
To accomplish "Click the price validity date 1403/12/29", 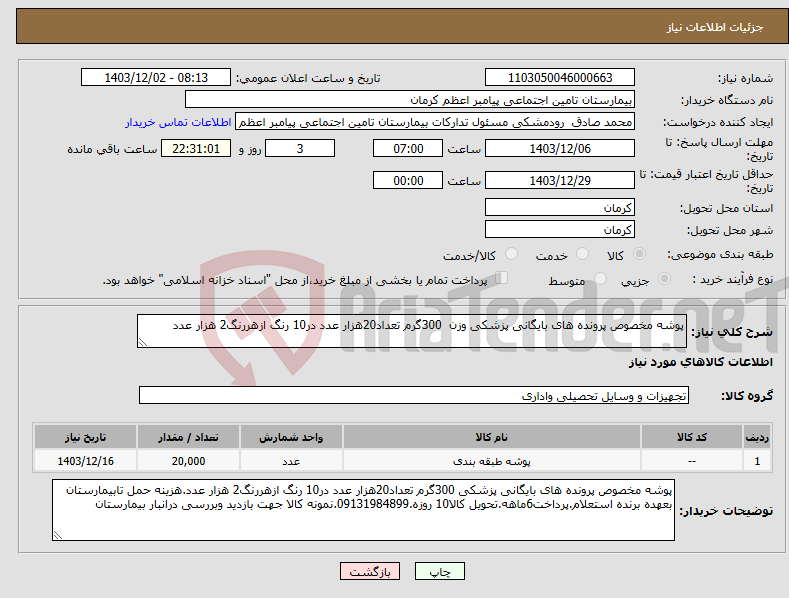I will pyautogui.click(x=560, y=180).
